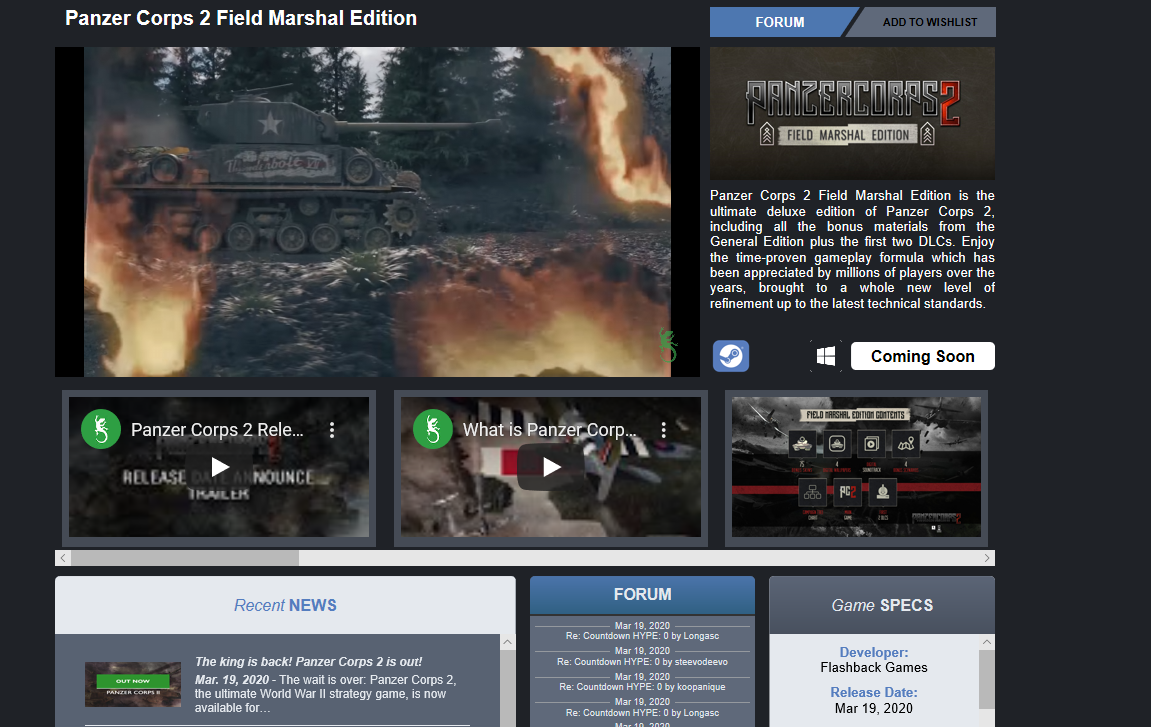Open options menu on Release trailer video

[x=332, y=430]
